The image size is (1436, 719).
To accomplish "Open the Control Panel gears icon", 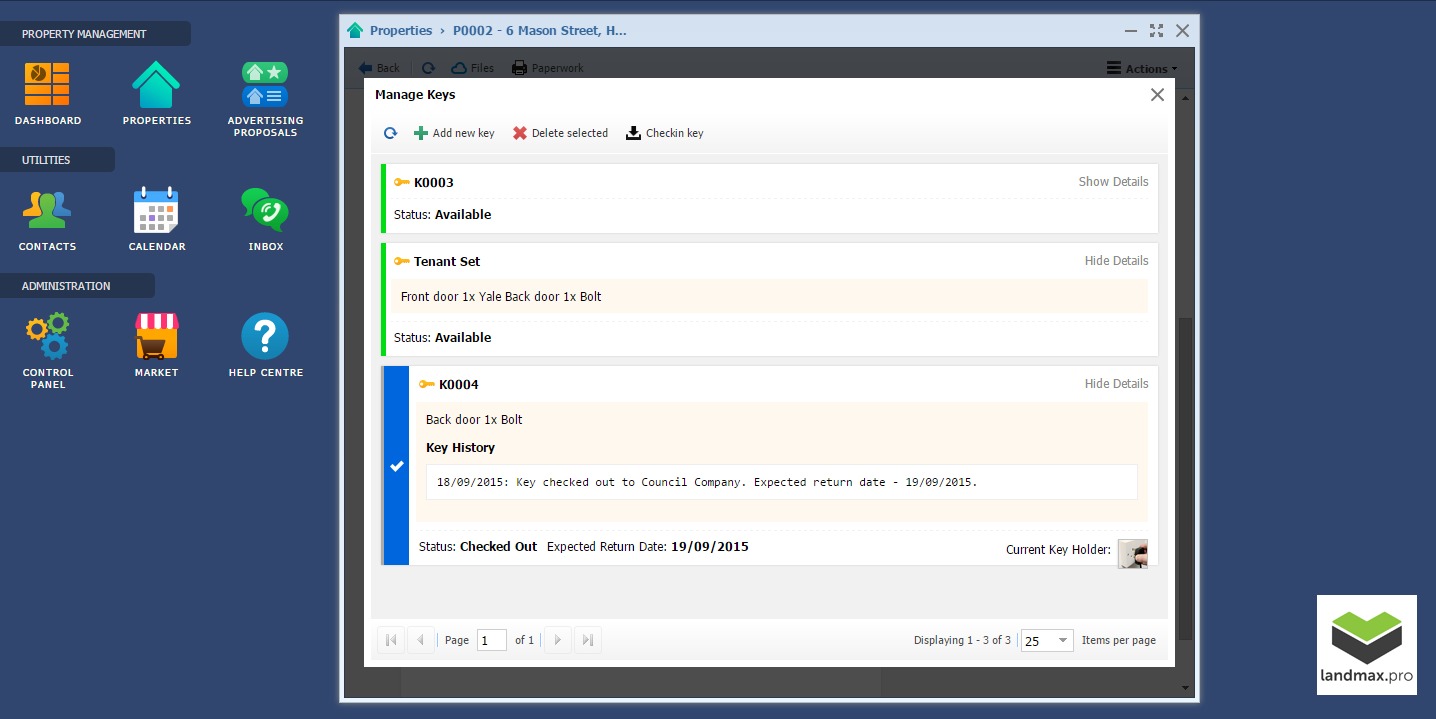I will point(47,337).
